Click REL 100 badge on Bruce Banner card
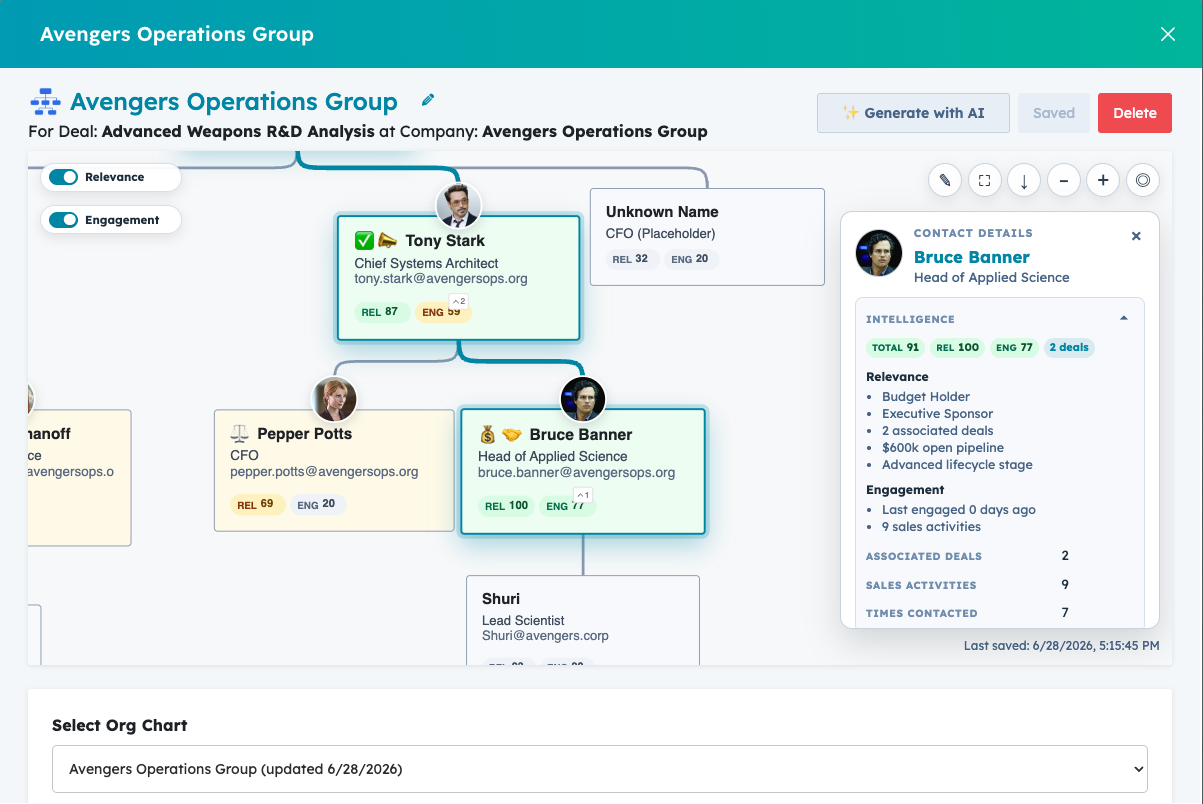Viewport: 1203px width, 804px height. click(x=507, y=506)
